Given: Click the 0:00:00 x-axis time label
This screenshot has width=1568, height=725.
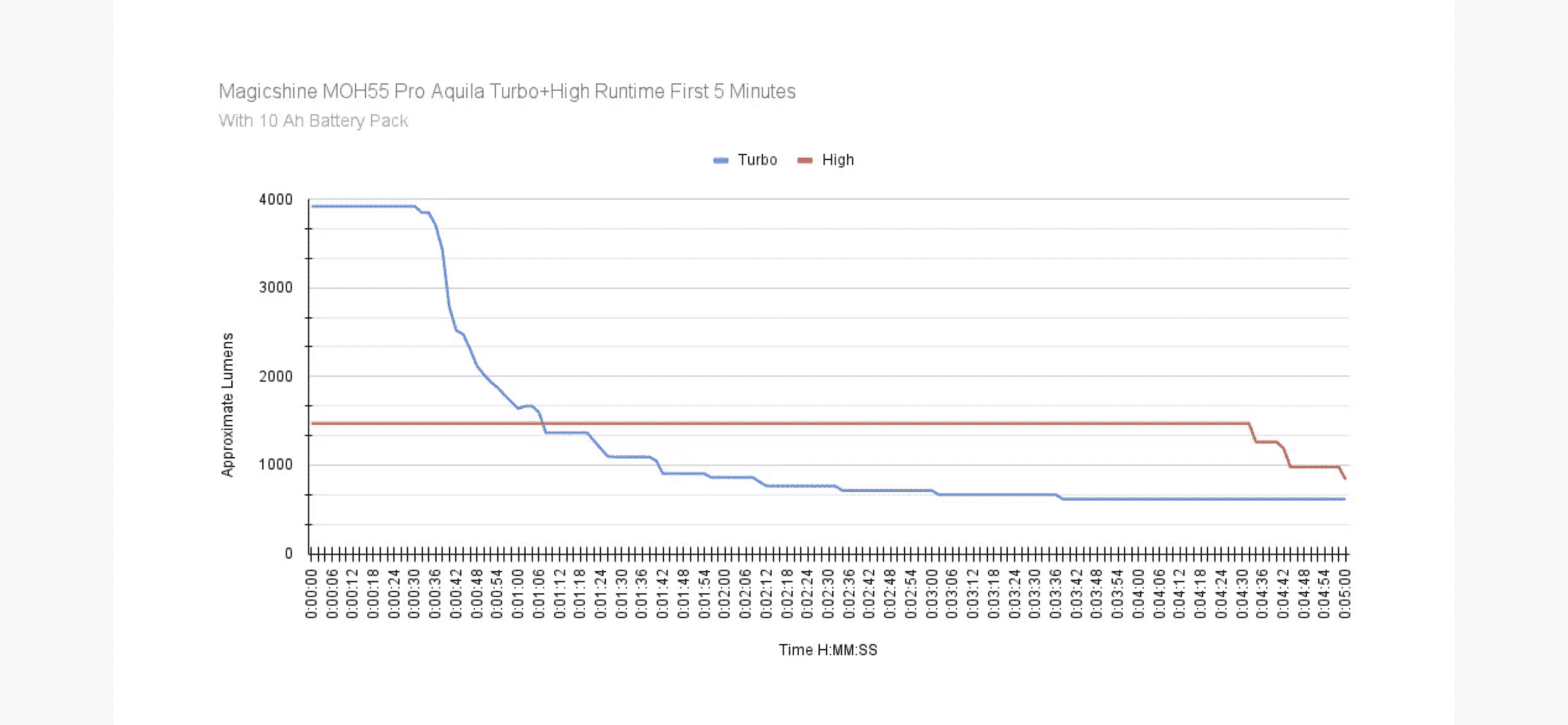Looking at the screenshot, I should (311, 594).
